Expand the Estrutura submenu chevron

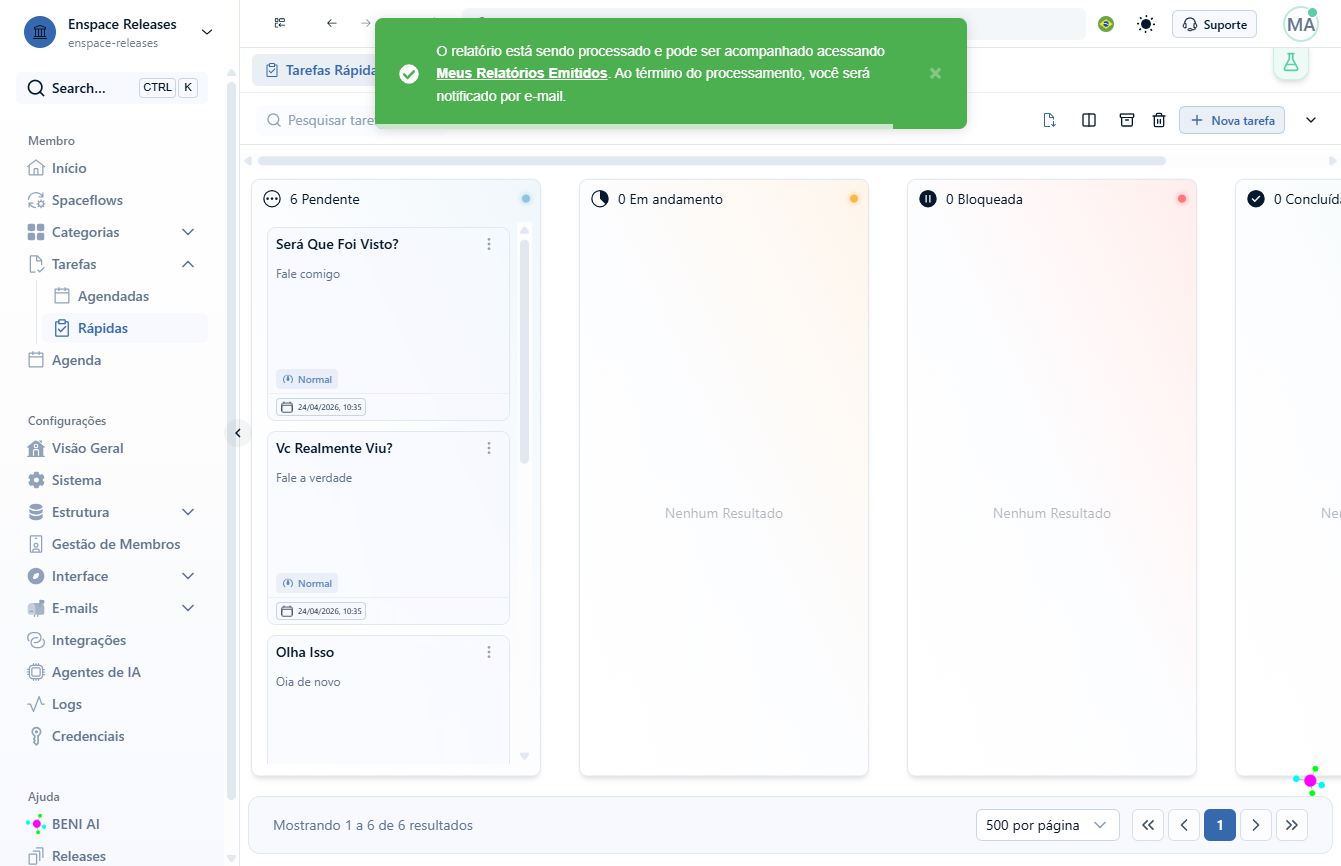point(188,512)
